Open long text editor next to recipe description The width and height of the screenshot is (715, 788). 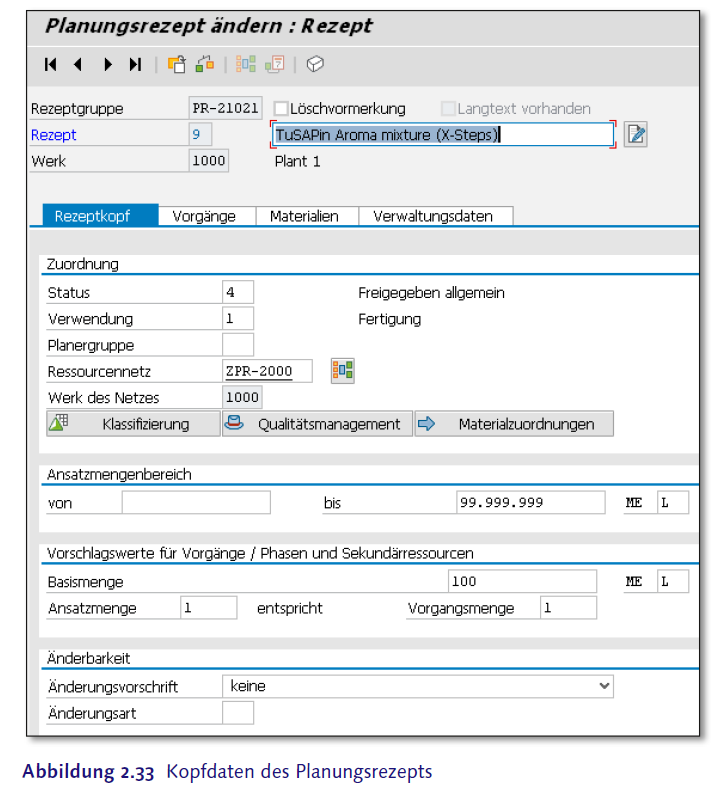[636, 134]
